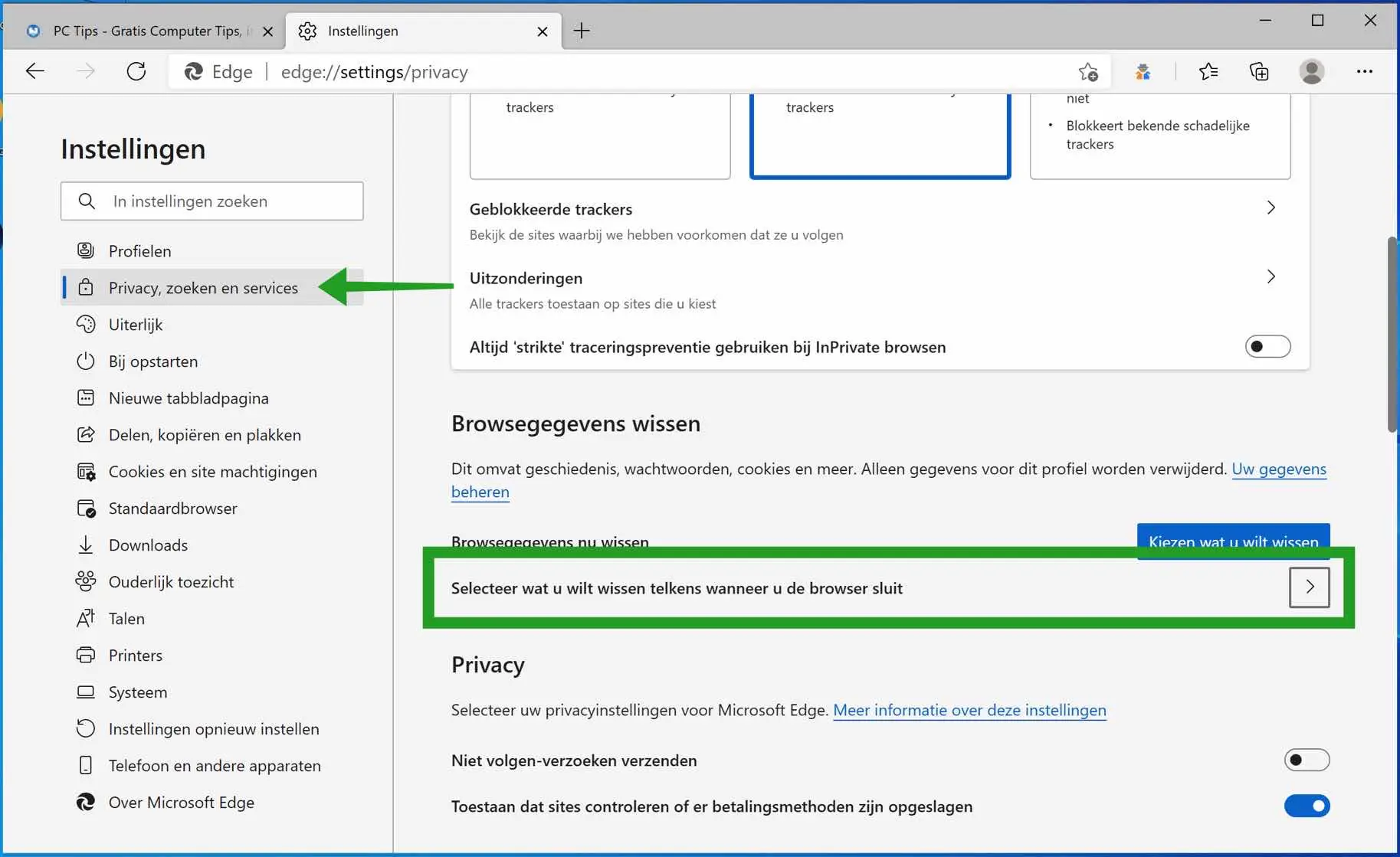Select the Strikt tracking prevention card
1400x857 pixels.
pos(1160,136)
